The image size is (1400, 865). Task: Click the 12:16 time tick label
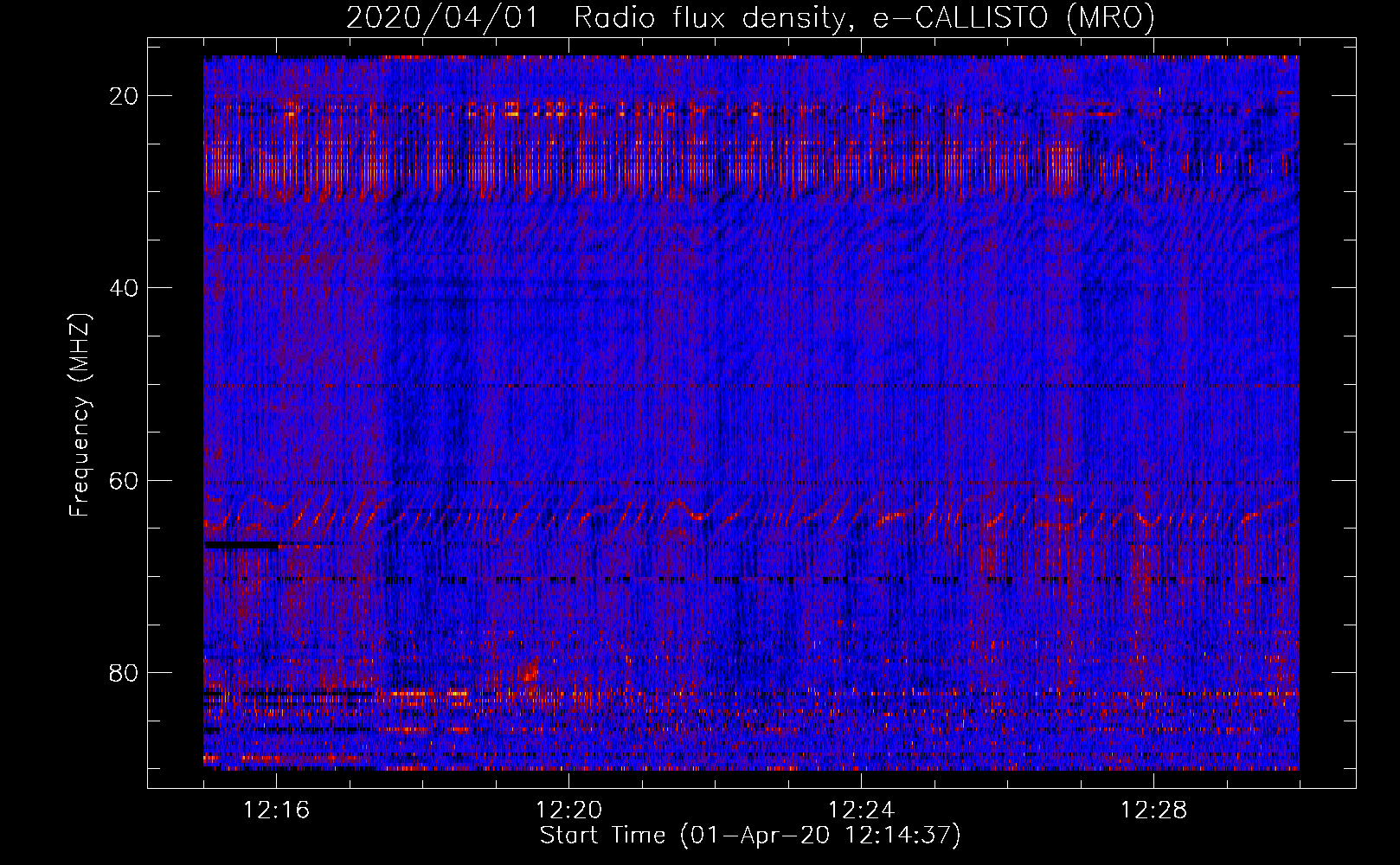(x=277, y=811)
